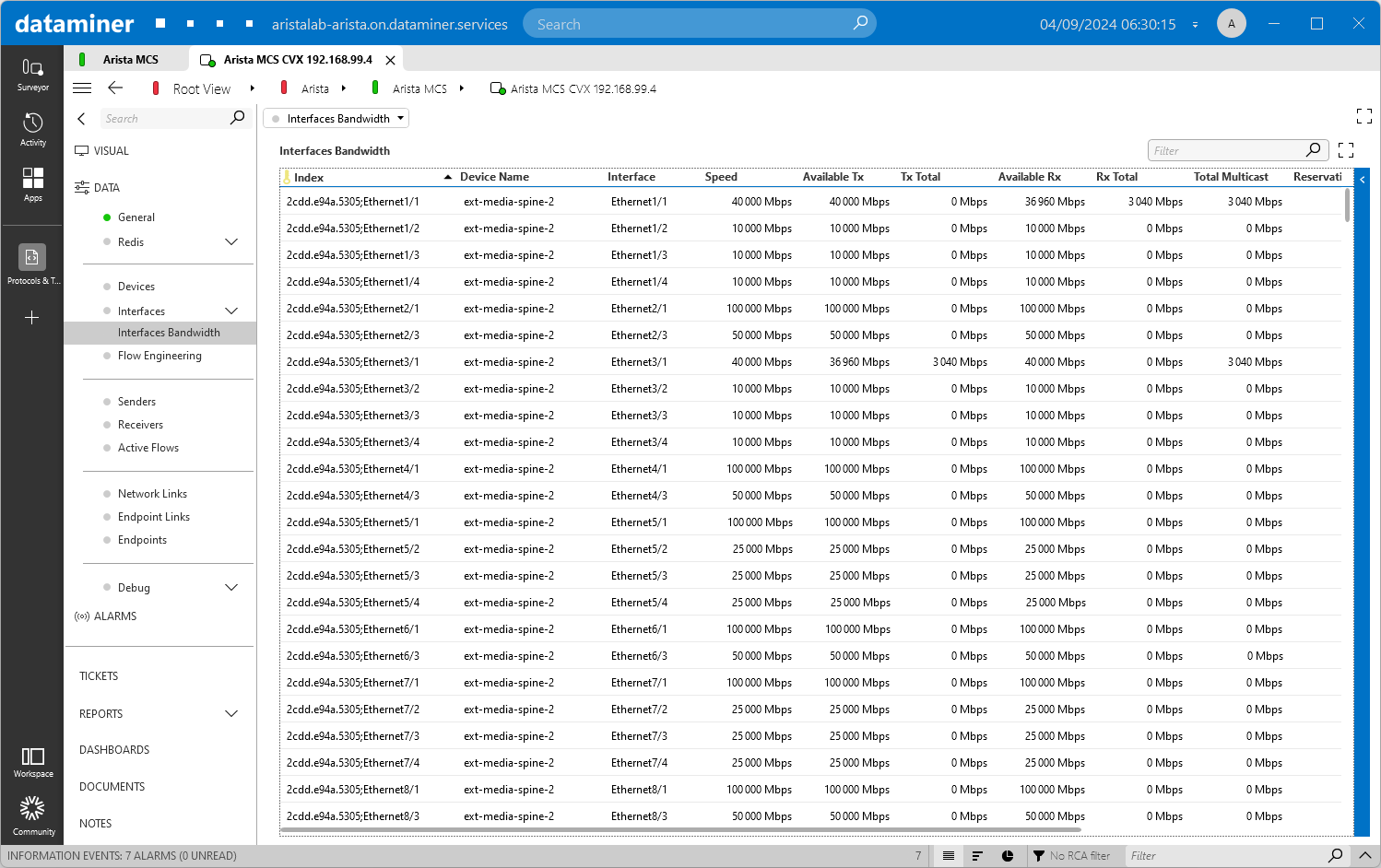Sort by the Available Tx column
This screenshot has height=868, width=1381.
click(832, 177)
